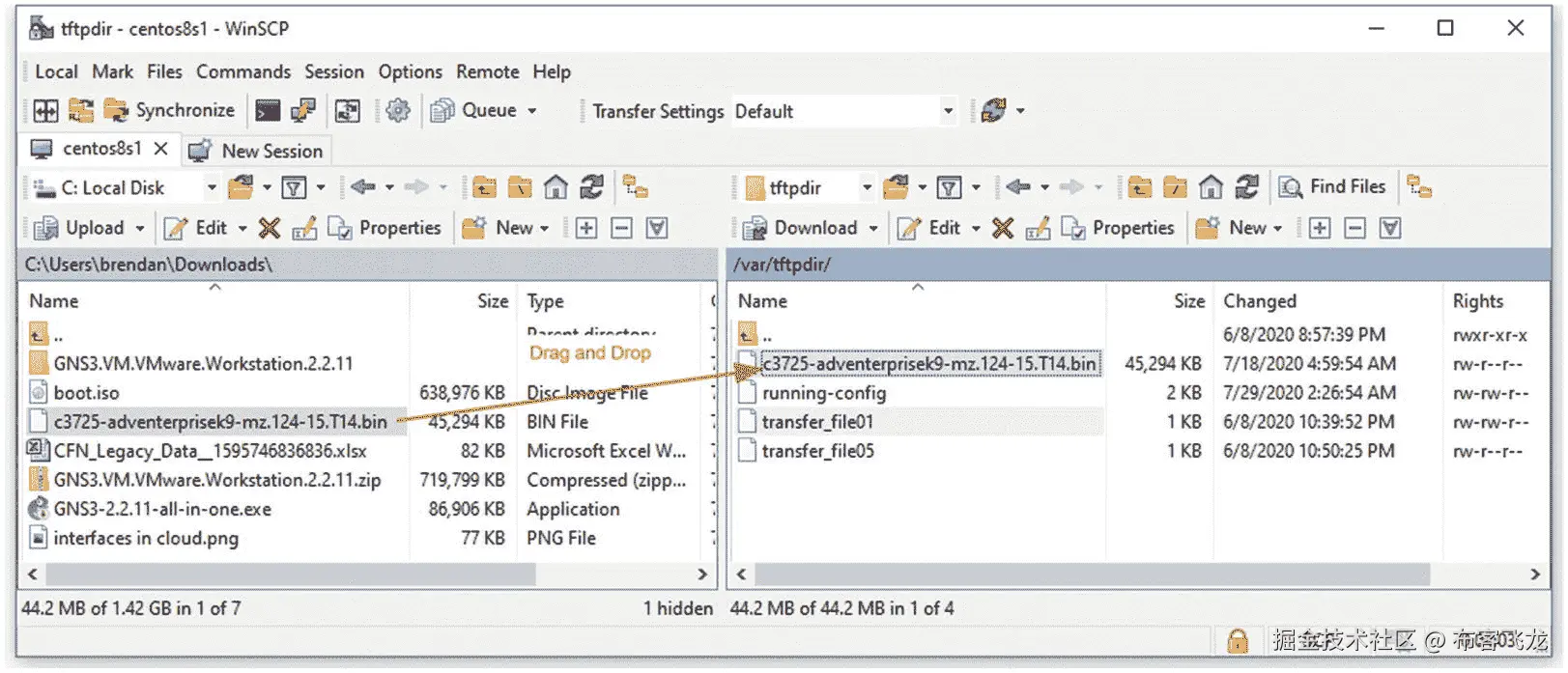This screenshot has height=673, width=1568.
Task: Click the refresh globe toolbar icon
Action: click(993, 111)
